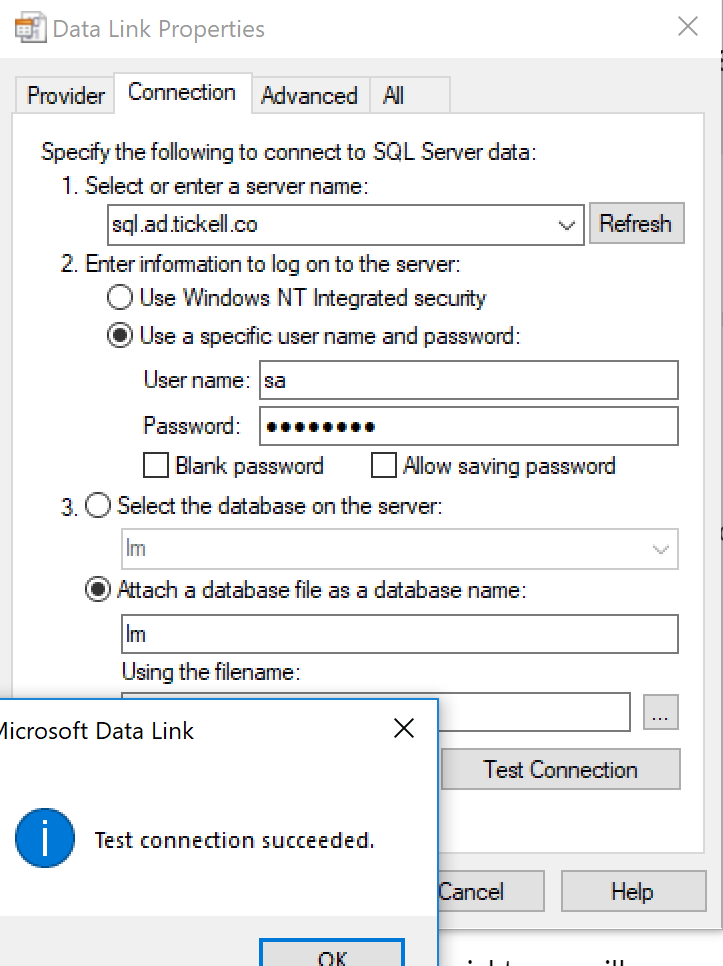Screen dimensions: 723x966
Task: Switch to the Provider tab
Action: (65, 96)
